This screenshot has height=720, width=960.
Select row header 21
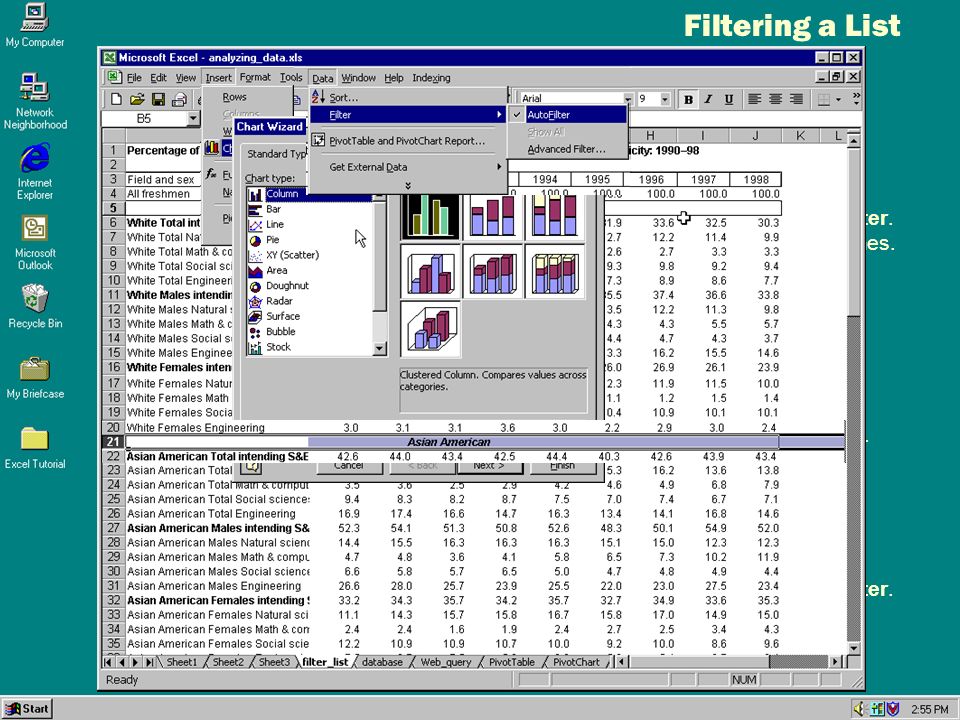pos(113,442)
